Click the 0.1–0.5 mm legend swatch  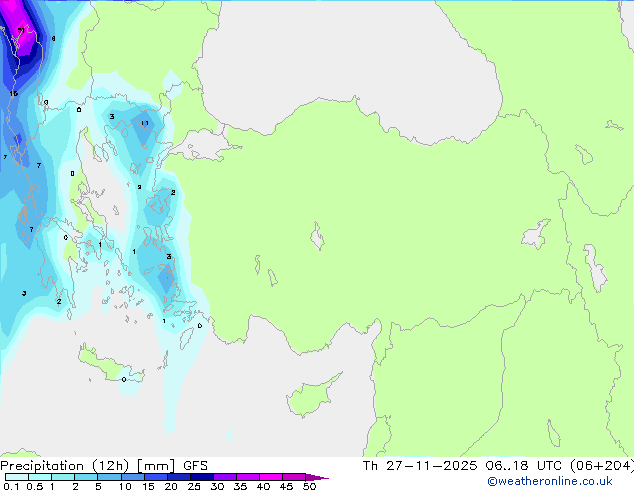click(17, 477)
